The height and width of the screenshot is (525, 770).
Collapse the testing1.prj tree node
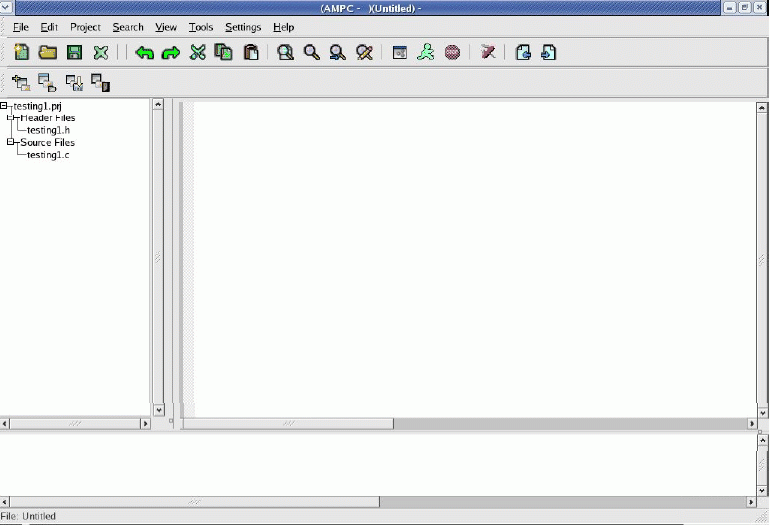tap(3, 106)
